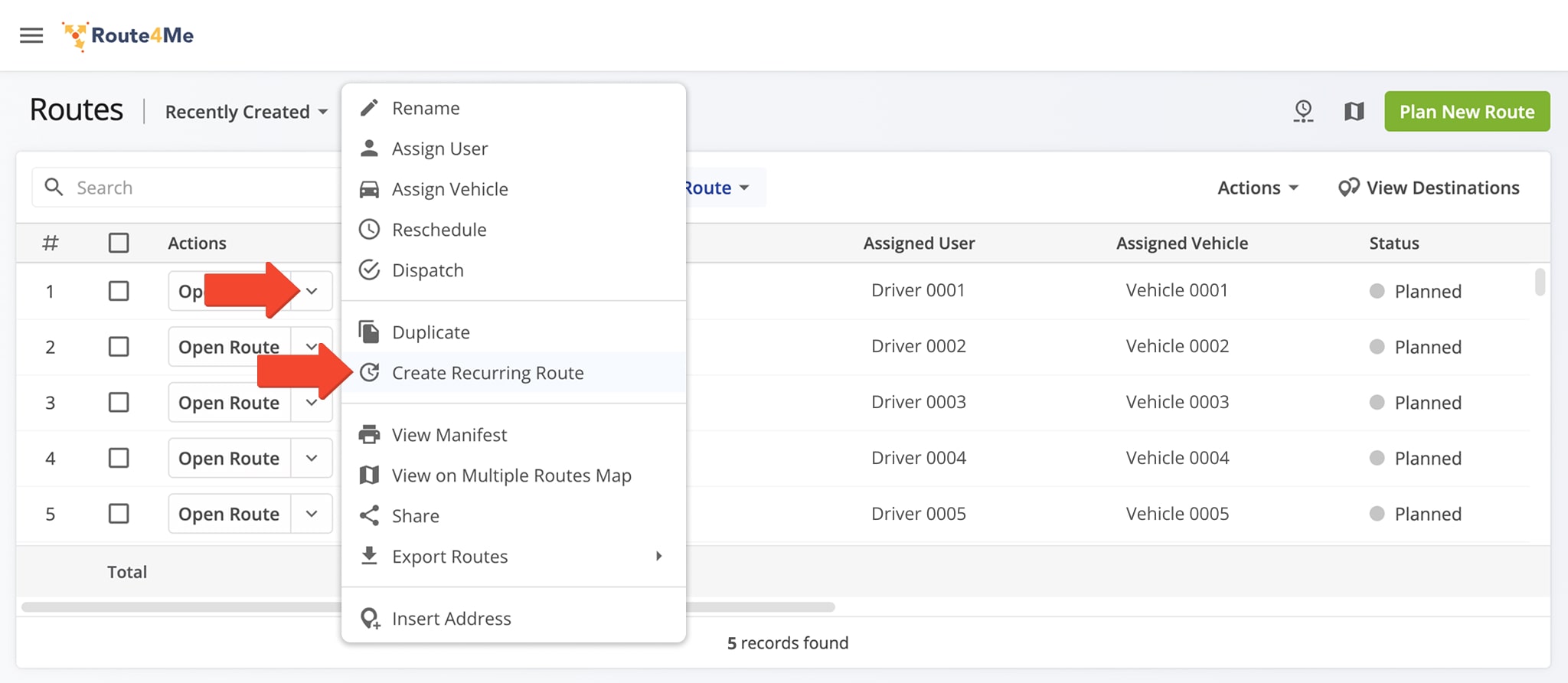
Task: Click the search magnifier icon
Action: (54, 187)
